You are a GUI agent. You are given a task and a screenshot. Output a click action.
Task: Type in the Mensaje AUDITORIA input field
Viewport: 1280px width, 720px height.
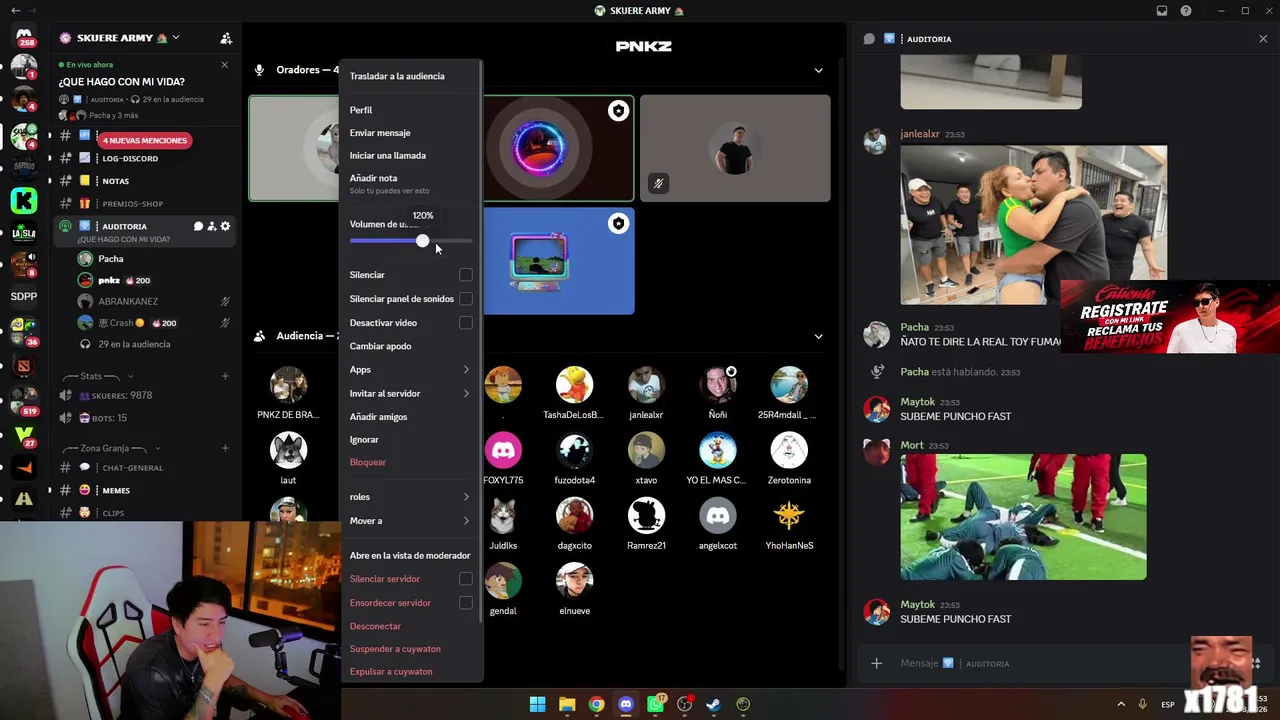1040,663
